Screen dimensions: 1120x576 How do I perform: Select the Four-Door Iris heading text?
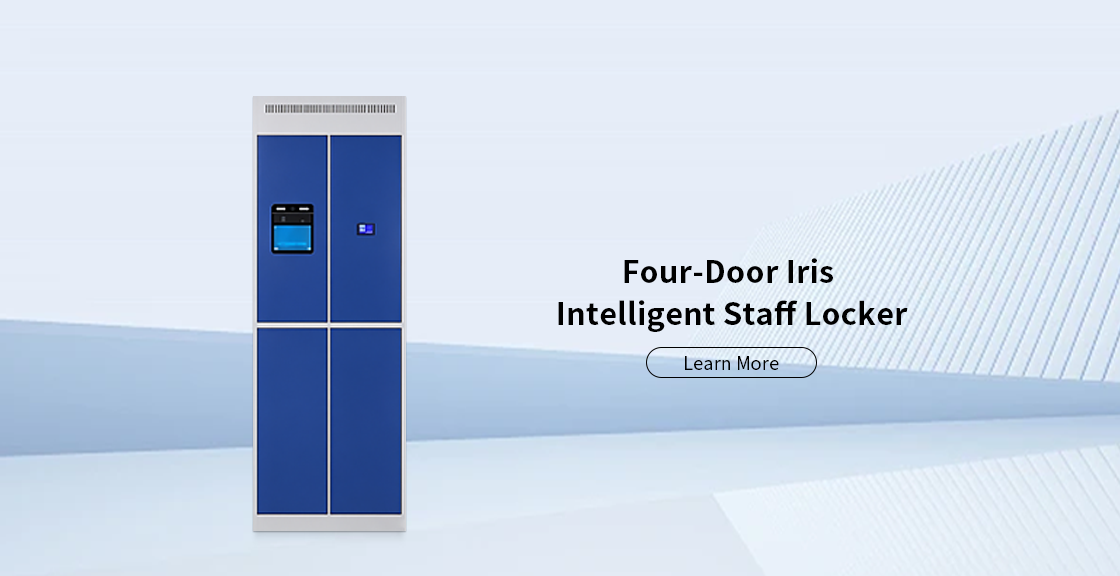coord(729,271)
